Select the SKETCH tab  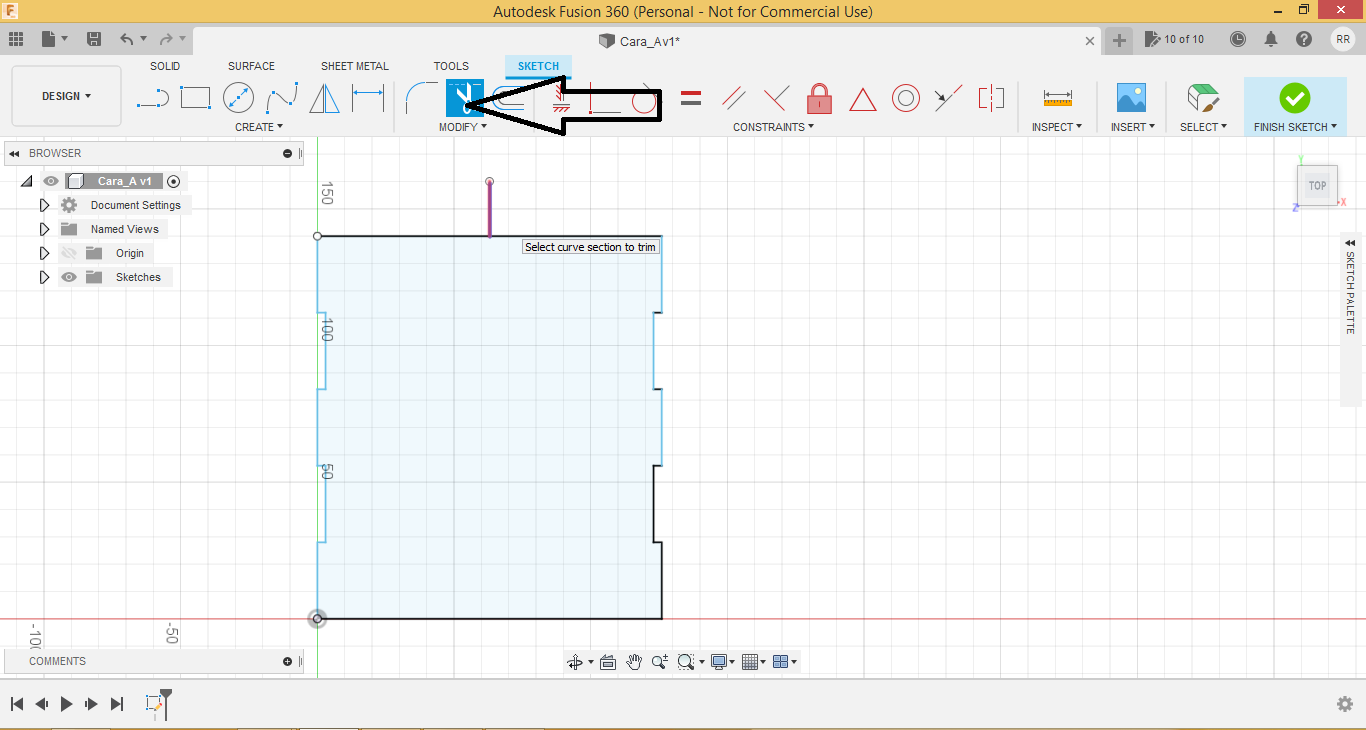click(538, 66)
